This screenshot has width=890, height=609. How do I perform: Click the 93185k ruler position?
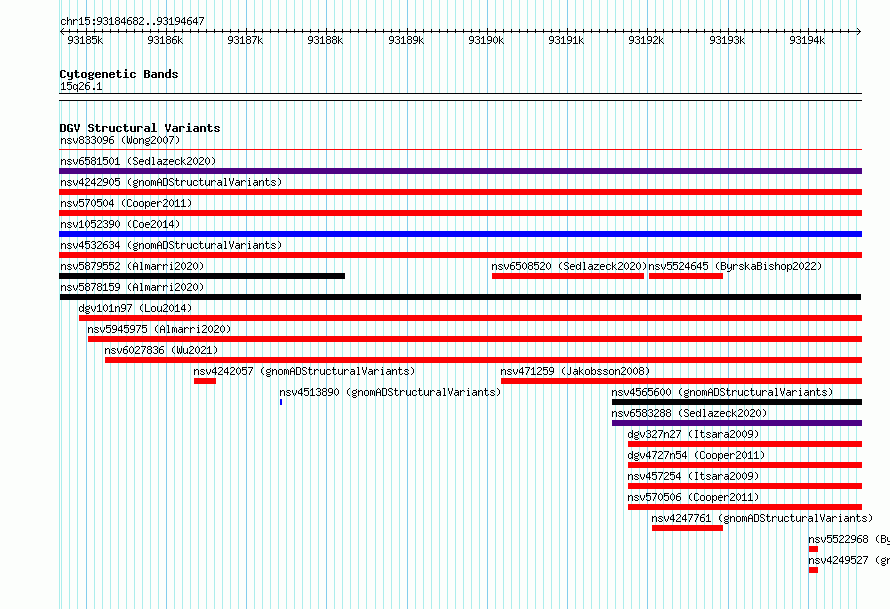tap(85, 40)
